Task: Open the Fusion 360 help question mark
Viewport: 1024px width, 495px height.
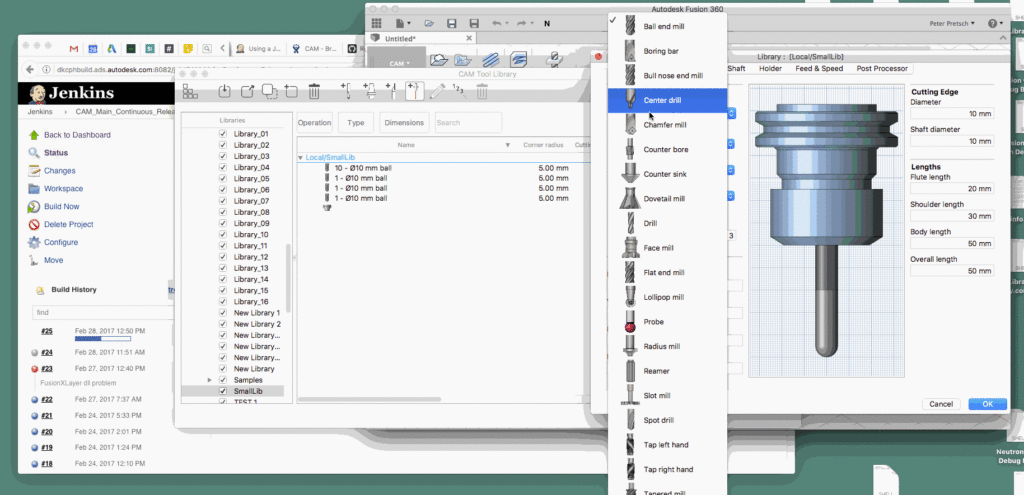Action: coord(993,24)
